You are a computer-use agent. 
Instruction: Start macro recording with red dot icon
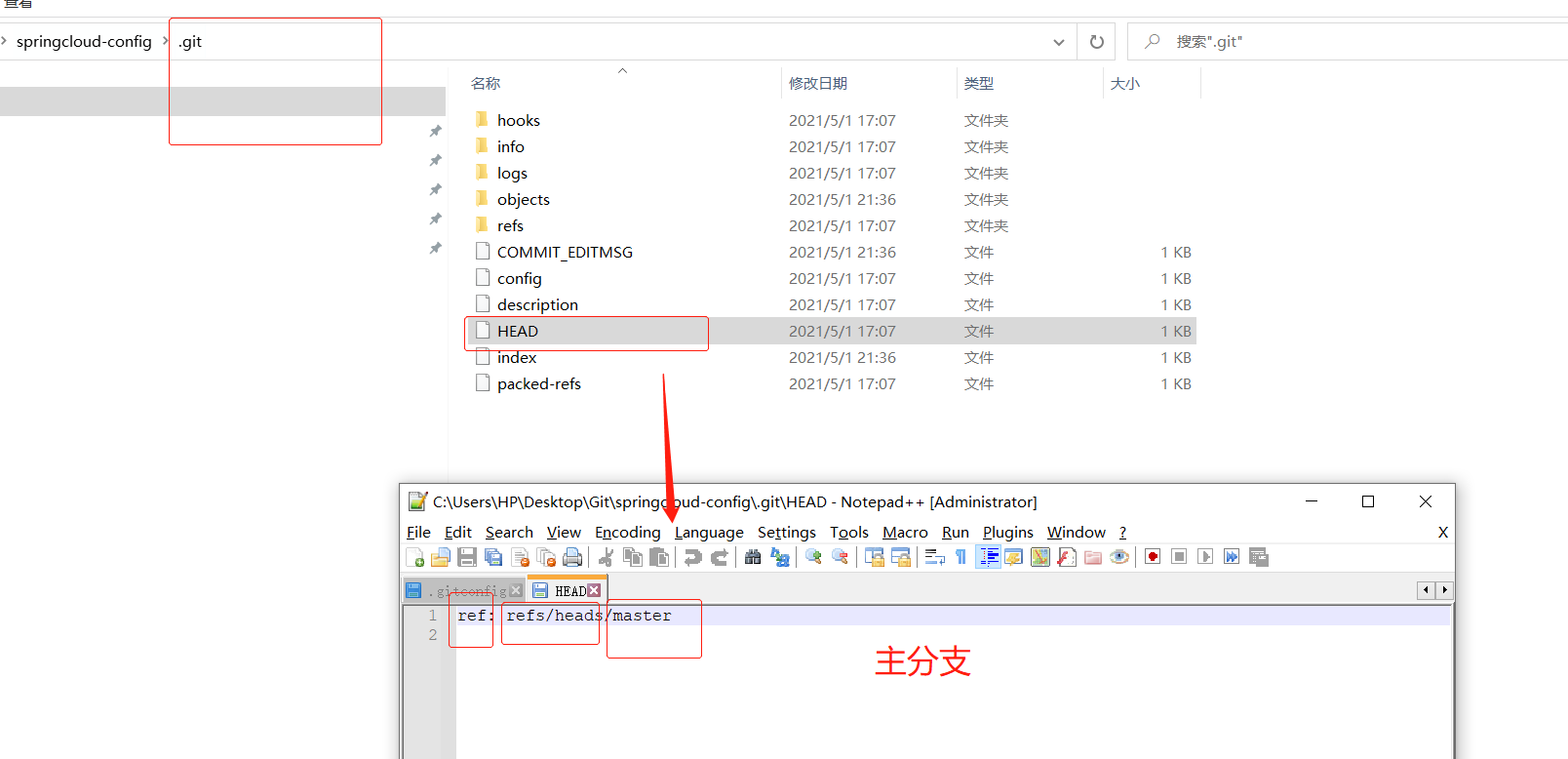1153,557
